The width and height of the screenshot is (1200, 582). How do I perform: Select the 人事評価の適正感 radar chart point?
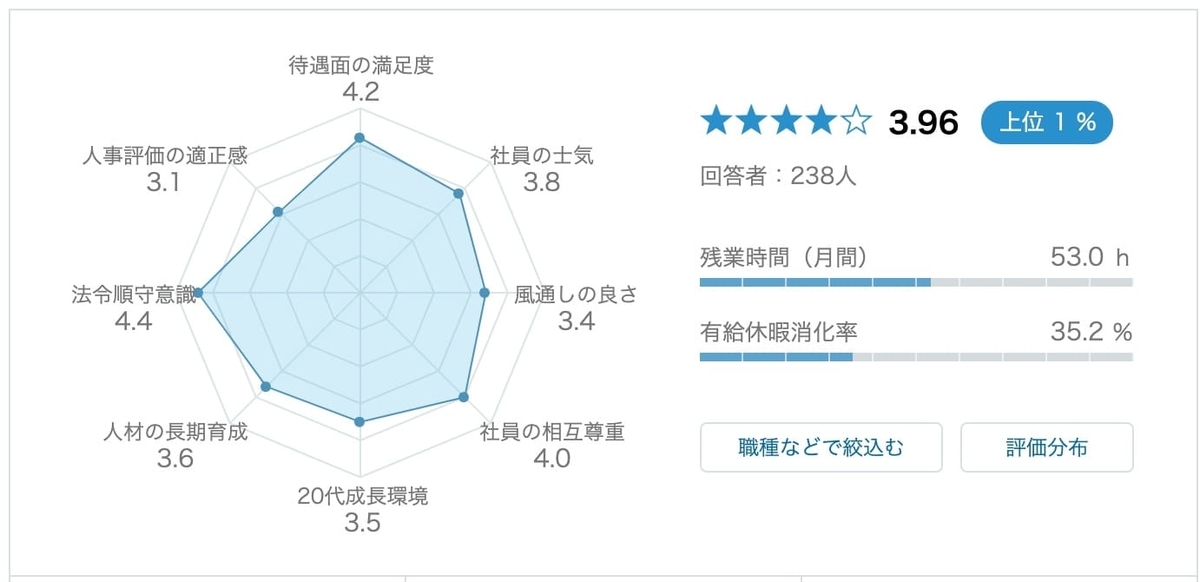[278, 211]
